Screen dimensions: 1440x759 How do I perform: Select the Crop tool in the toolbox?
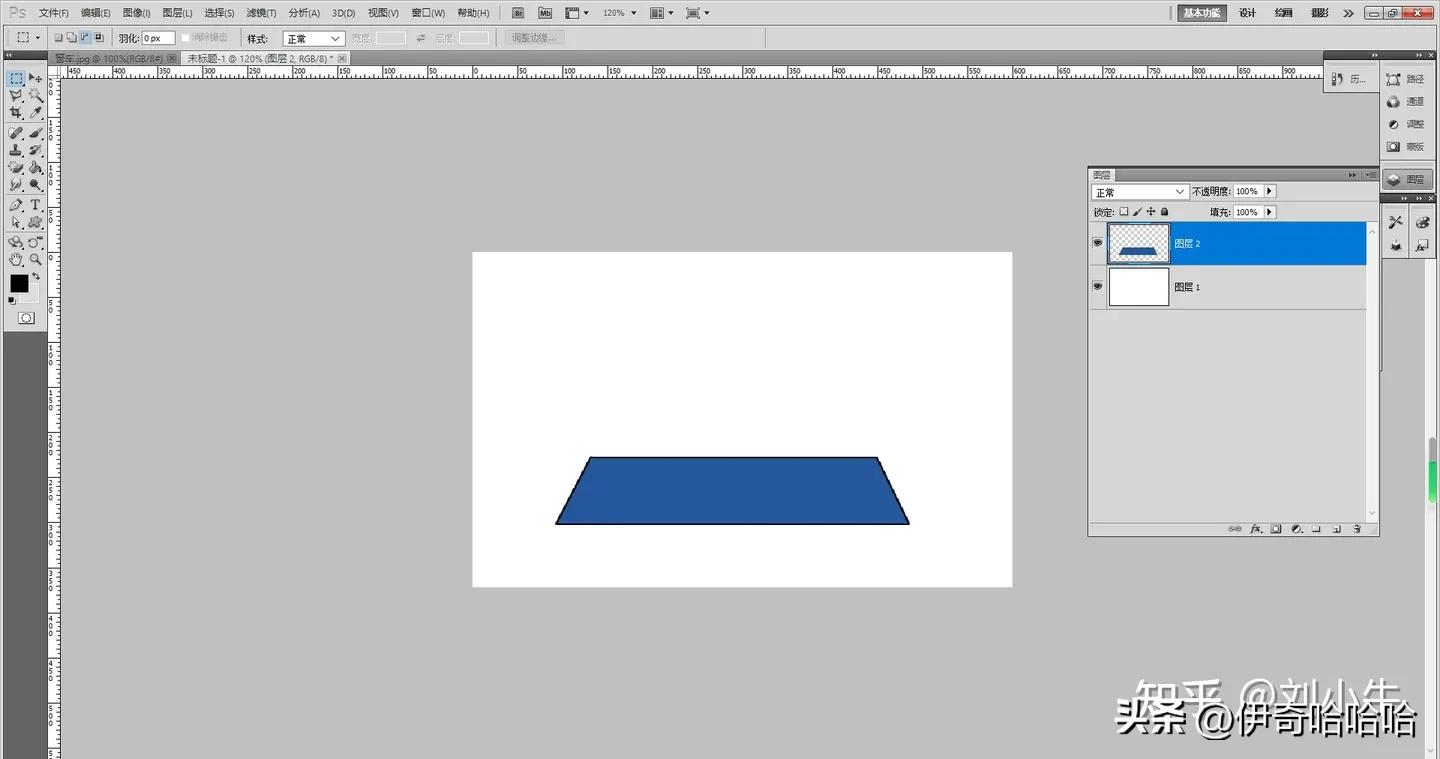(x=16, y=113)
